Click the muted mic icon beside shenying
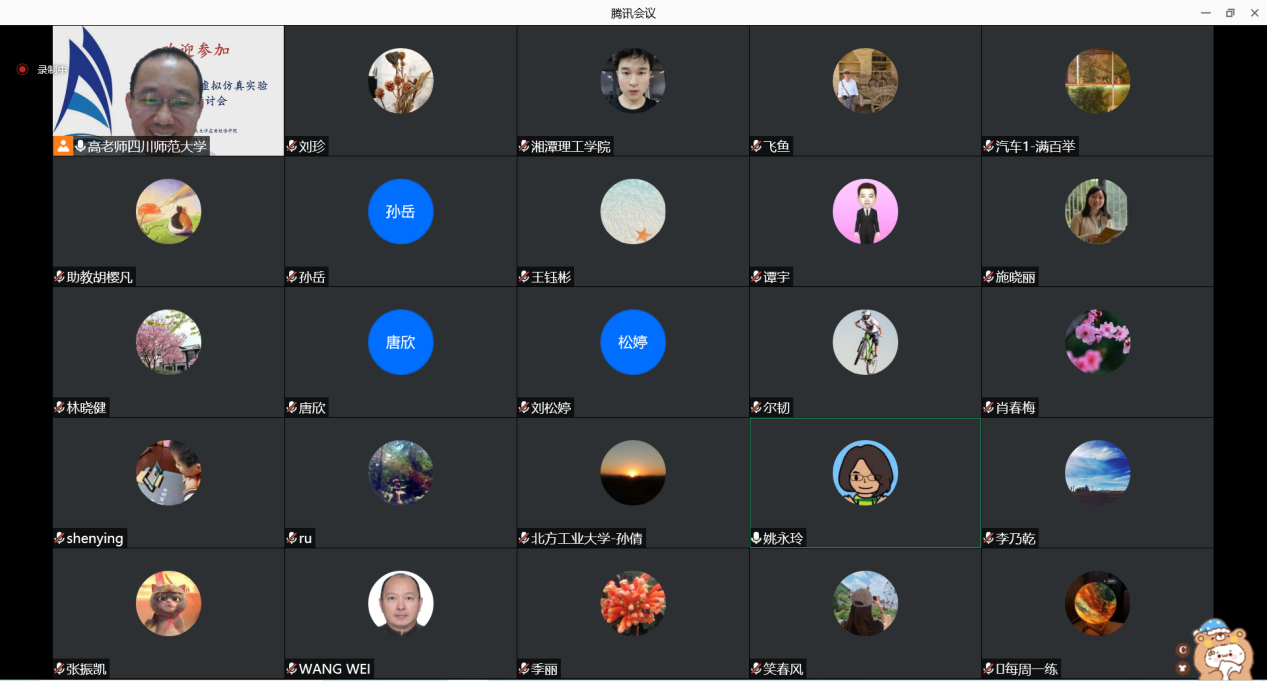Screen dimensions: 1267x681 [x=60, y=538]
